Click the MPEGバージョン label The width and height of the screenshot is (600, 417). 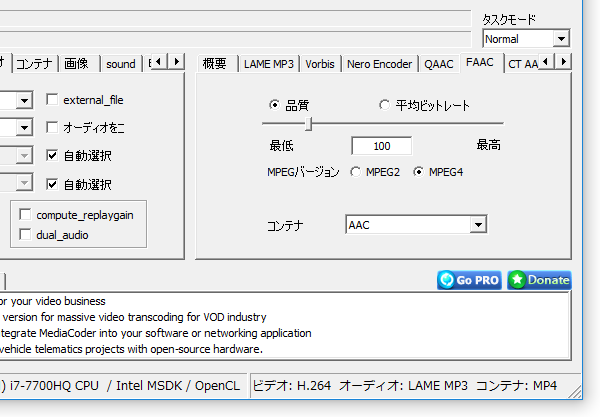303,172
